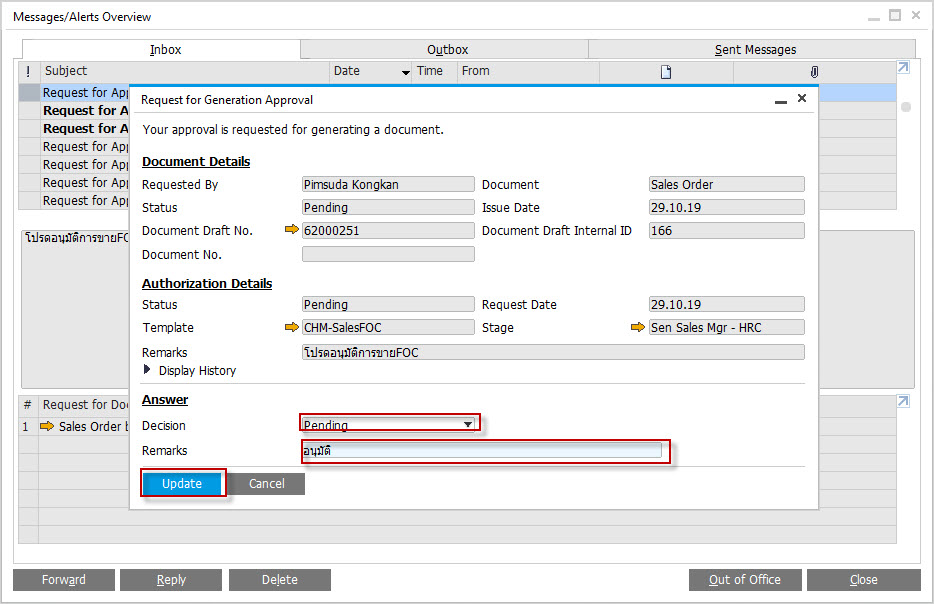Switch to the Outbox tab
Viewport: 934px width, 604px height.
tap(445, 50)
